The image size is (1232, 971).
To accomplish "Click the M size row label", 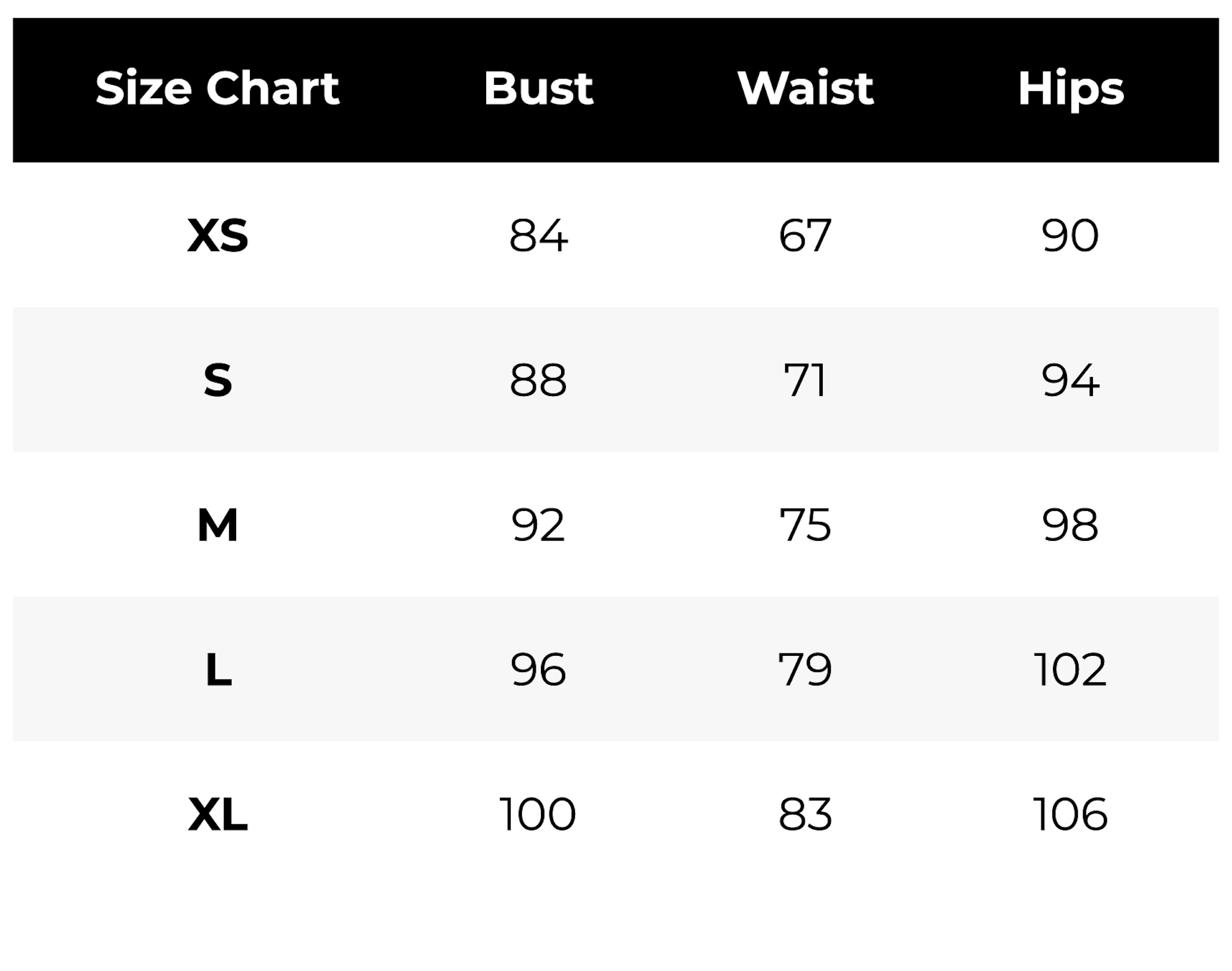I will 218,525.
